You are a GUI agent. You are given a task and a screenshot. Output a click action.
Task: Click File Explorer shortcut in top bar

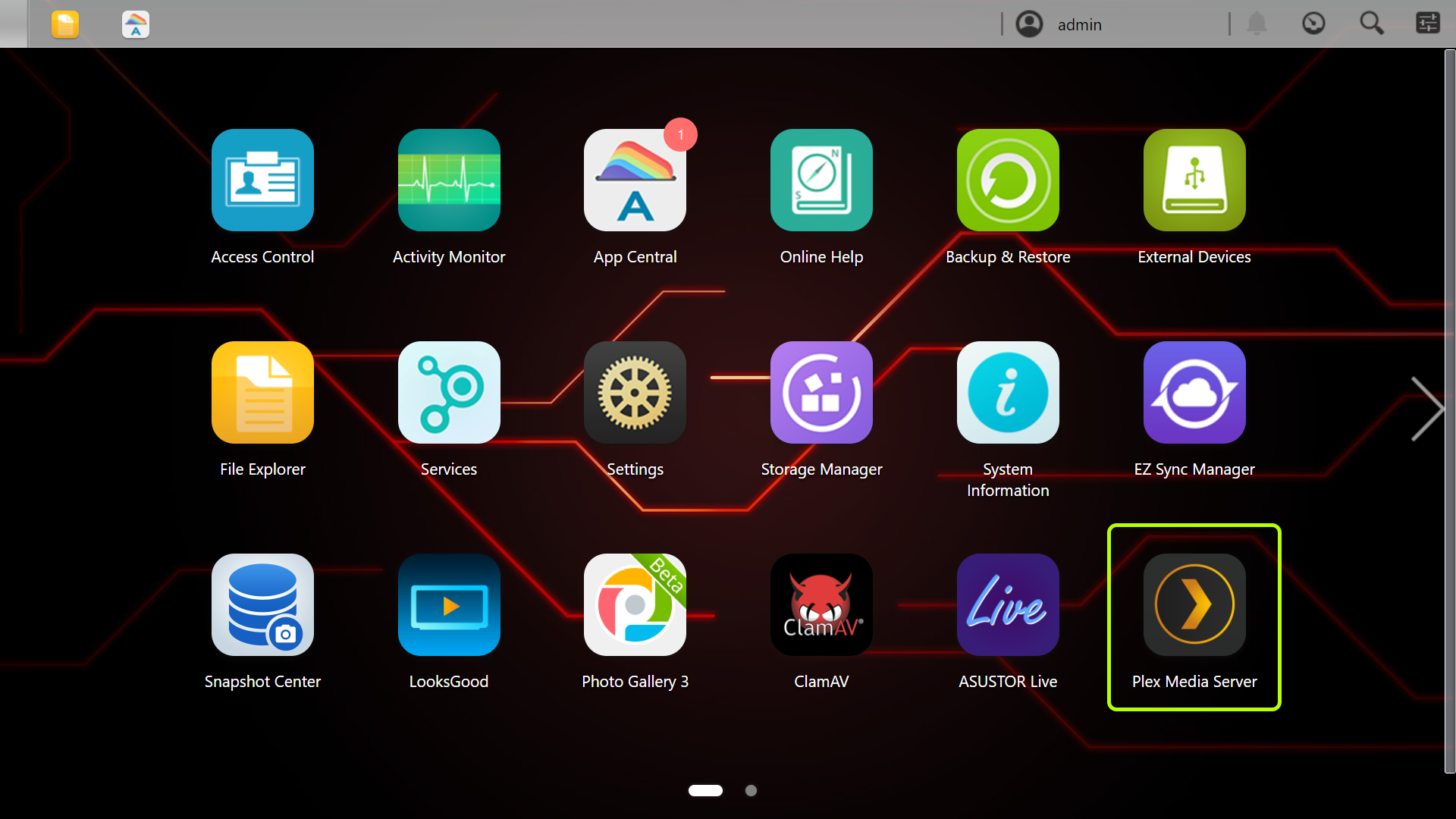[65, 24]
